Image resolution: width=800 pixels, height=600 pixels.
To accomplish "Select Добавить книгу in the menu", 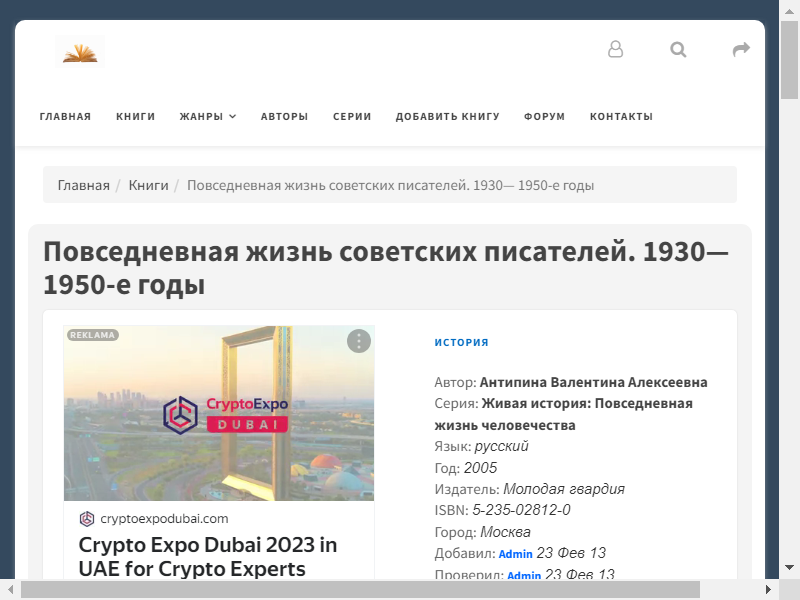I will coord(447,116).
